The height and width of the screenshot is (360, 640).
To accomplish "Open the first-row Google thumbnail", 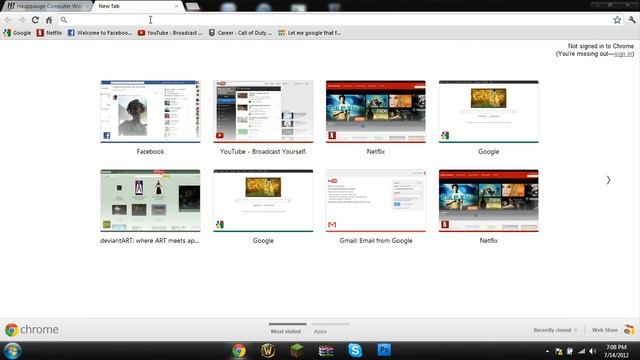I will click(489, 112).
